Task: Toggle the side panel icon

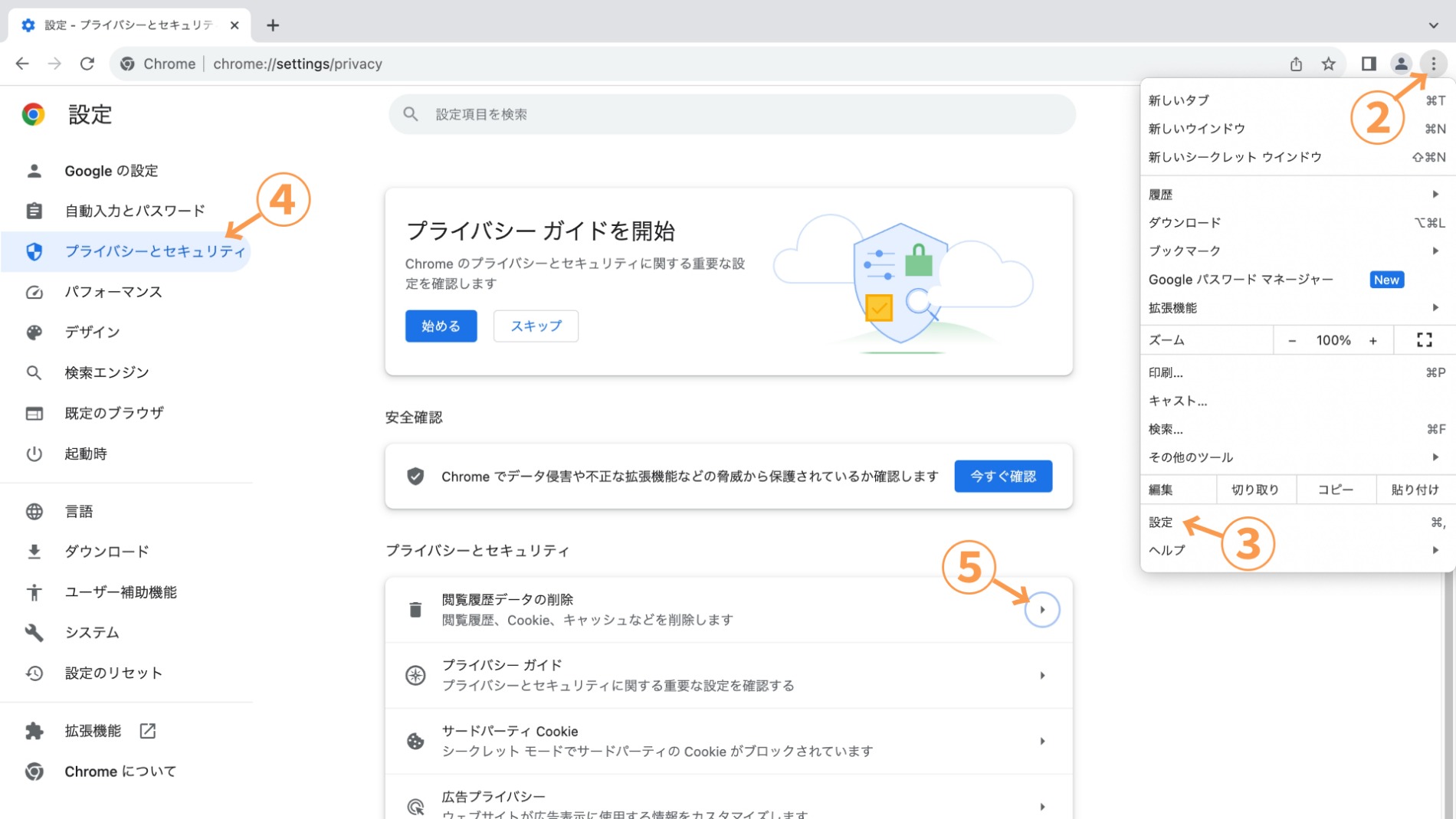Action: (1369, 64)
